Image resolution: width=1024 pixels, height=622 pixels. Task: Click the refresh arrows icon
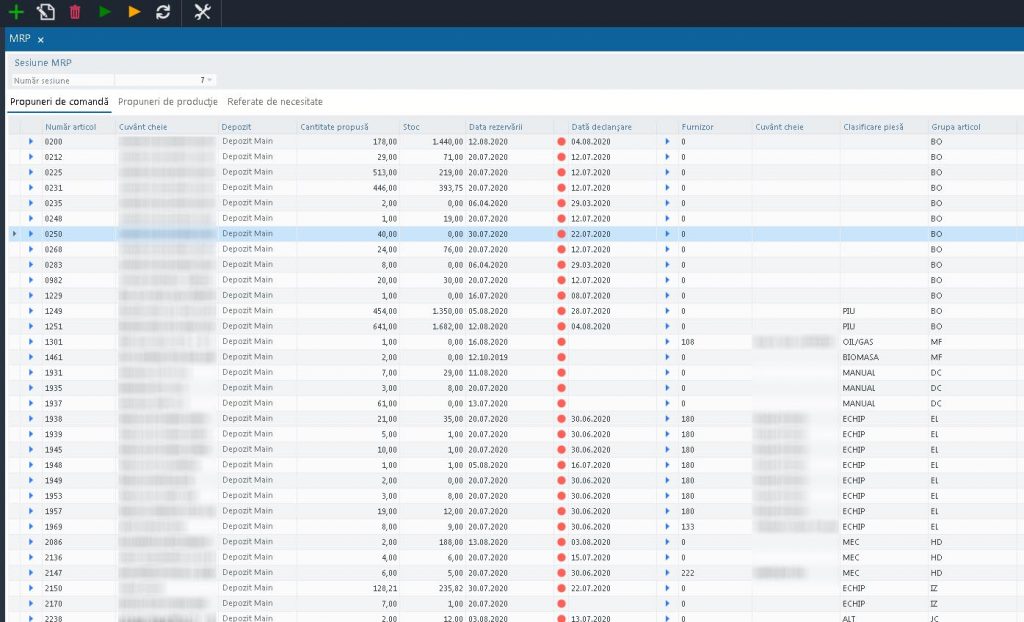click(x=163, y=12)
